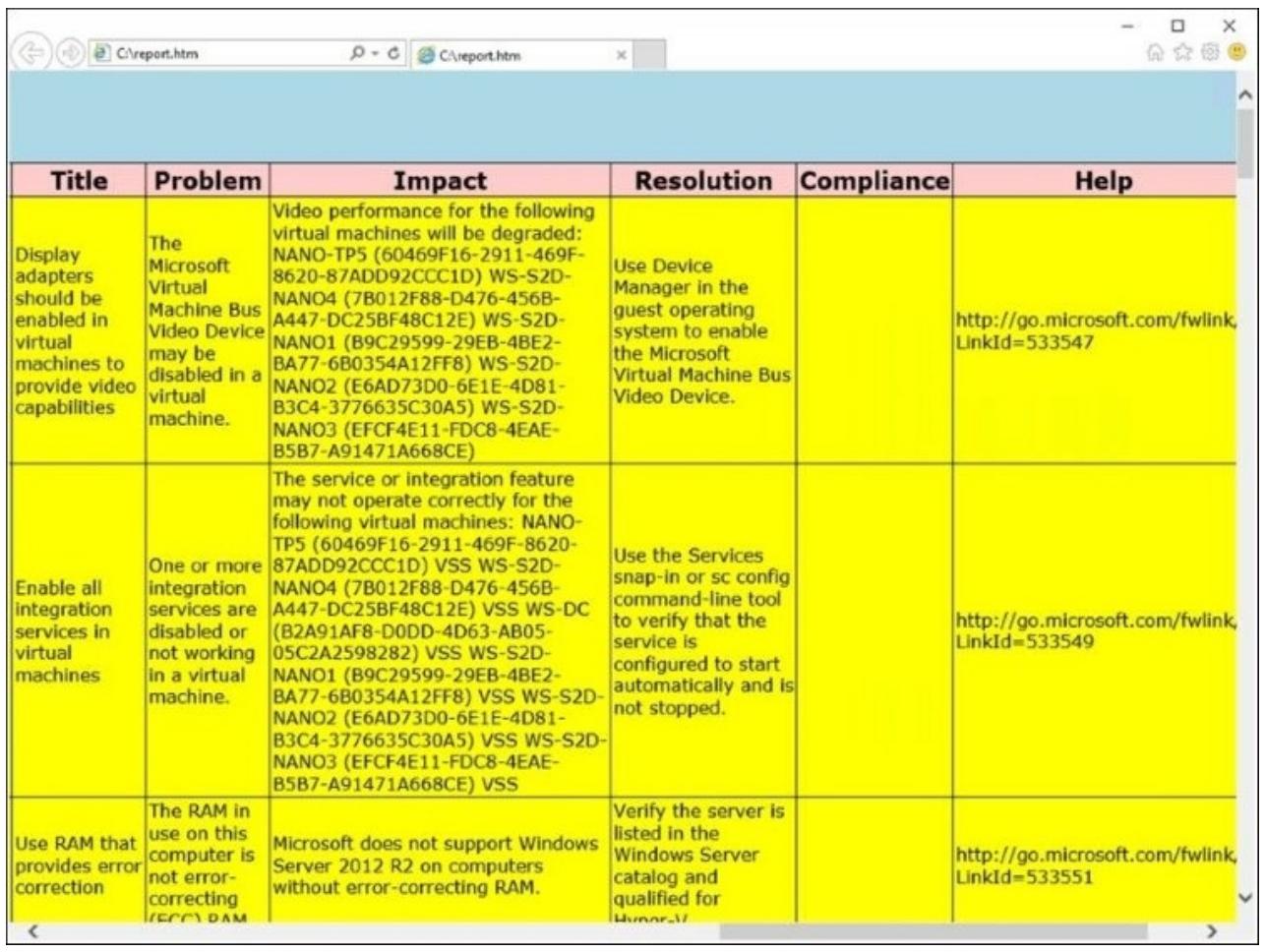Click the 'Microsoft Virtual Machine Bus Video Device' problem cell
This screenshot has width=1265, height=952.
click(208, 330)
